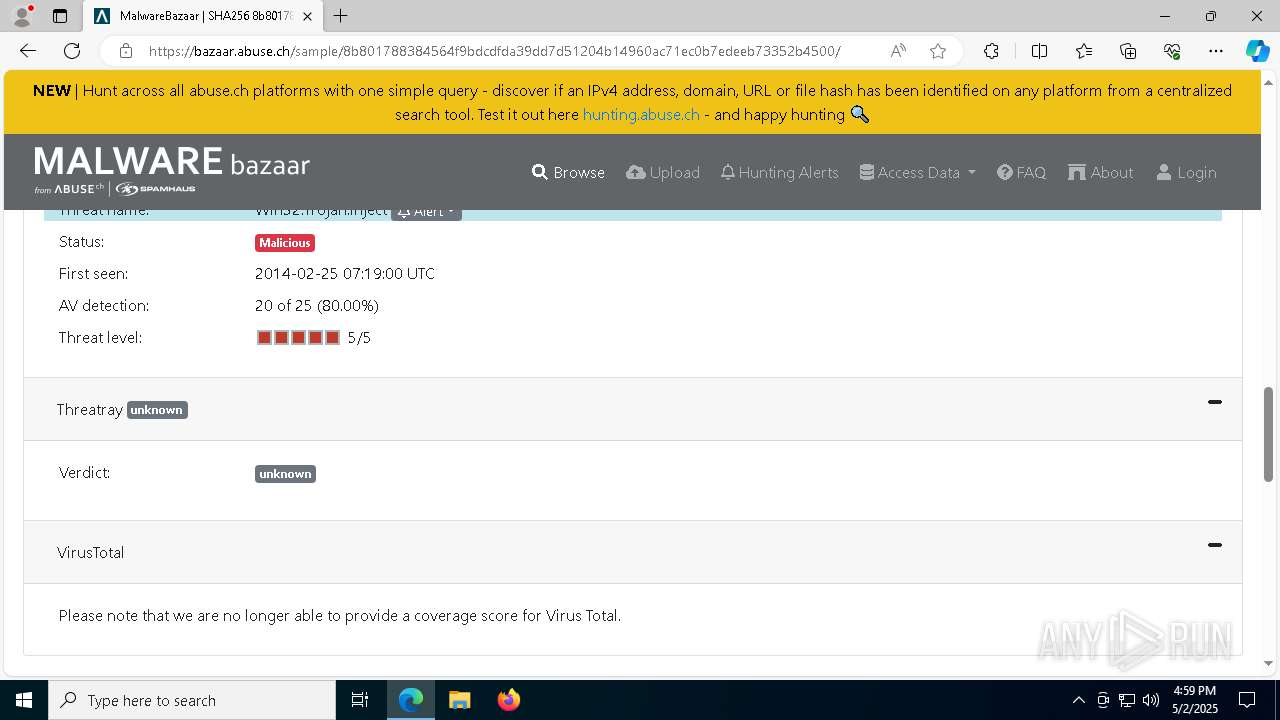The image size is (1280, 720).
Task: Expand Access Data dropdown
Action: [x=917, y=172]
